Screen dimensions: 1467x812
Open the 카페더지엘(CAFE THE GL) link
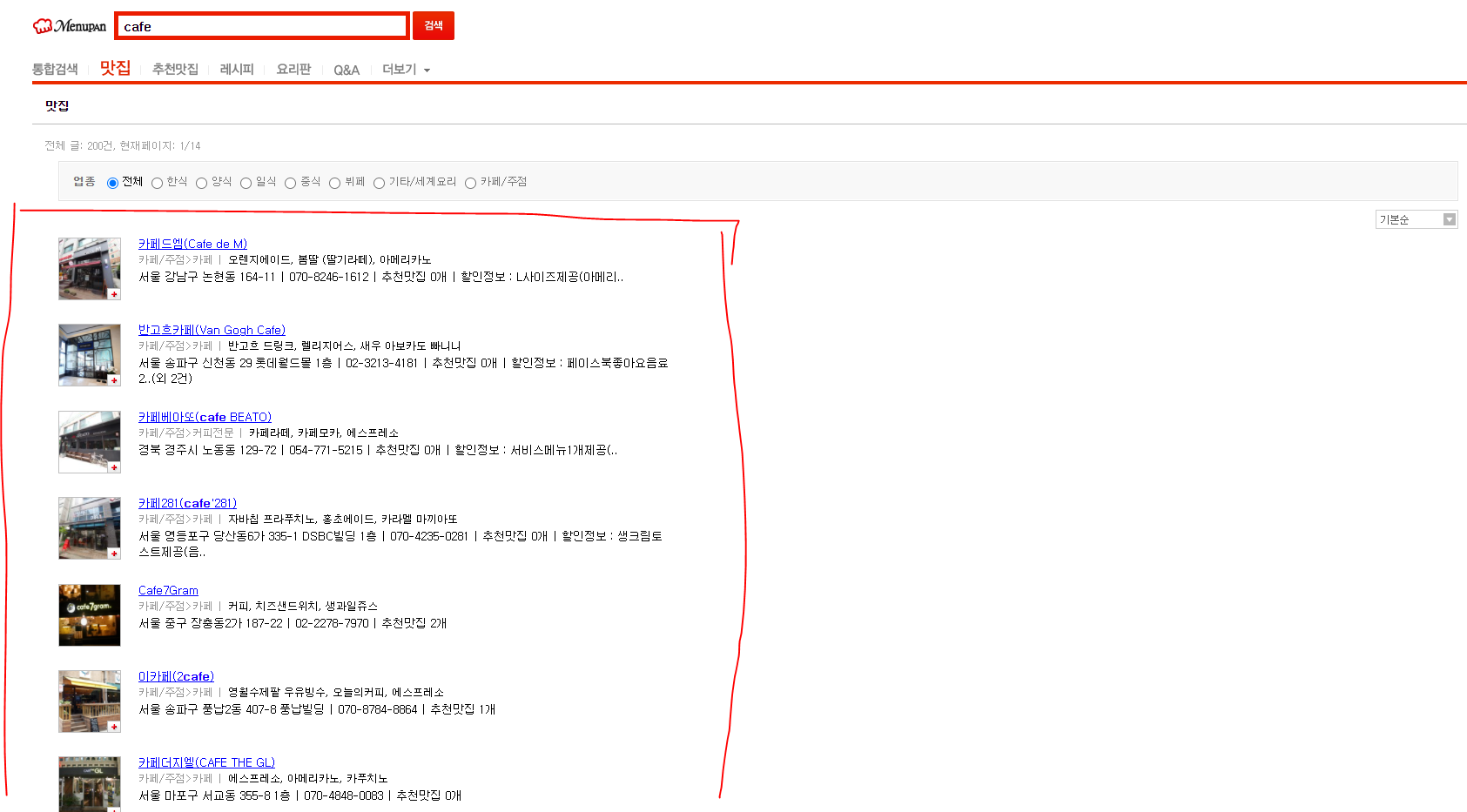tap(206, 762)
